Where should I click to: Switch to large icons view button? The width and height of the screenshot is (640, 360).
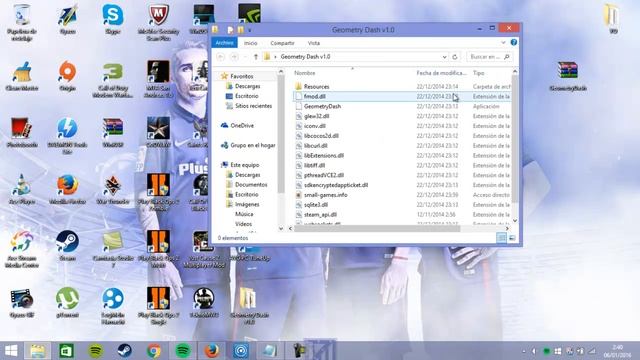coord(512,238)
